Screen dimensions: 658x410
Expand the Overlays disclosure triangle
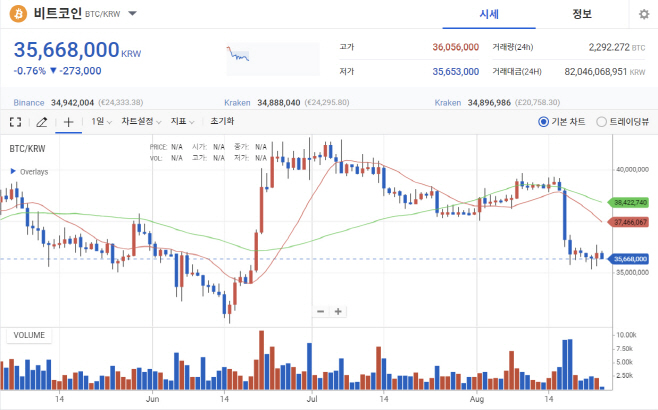coord(13,171)
